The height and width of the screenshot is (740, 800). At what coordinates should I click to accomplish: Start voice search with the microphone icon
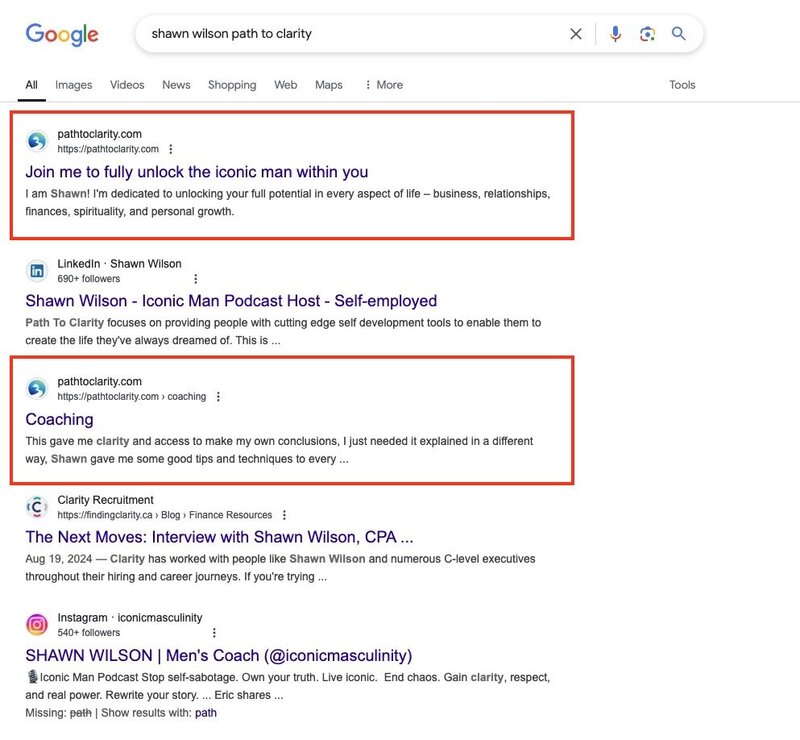point(615,34)
